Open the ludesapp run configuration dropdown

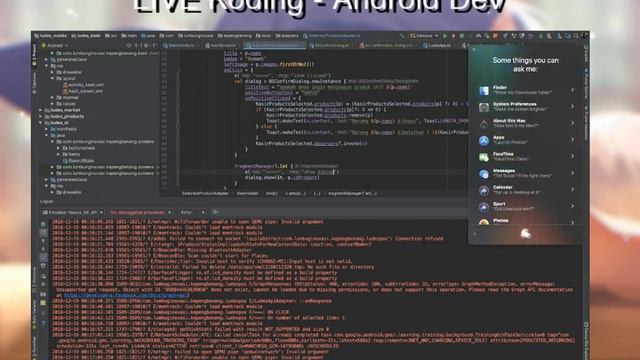point(424,36)
